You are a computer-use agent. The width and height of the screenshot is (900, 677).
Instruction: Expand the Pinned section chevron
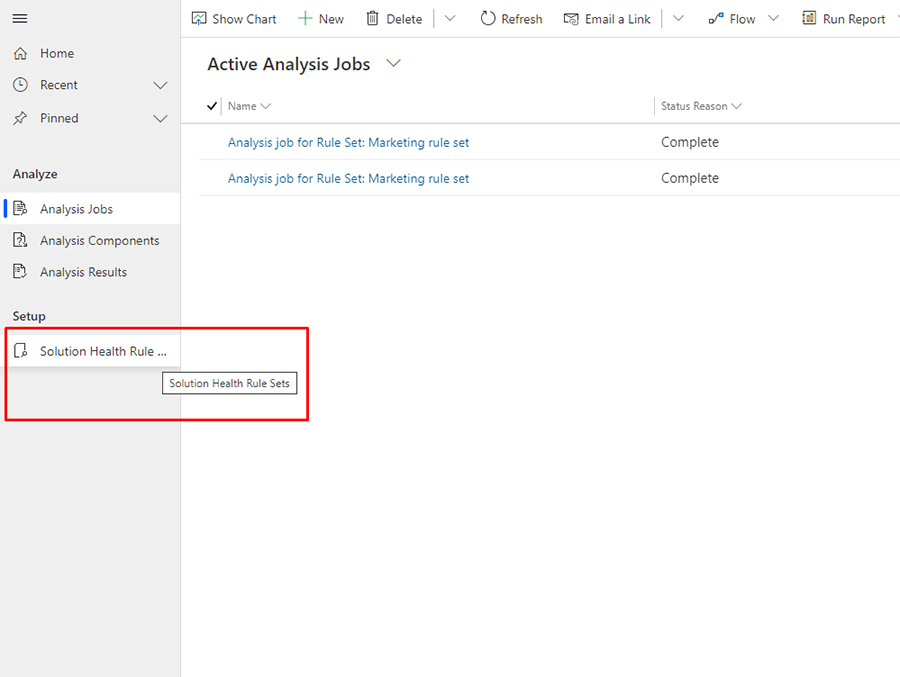coord(160,119)
